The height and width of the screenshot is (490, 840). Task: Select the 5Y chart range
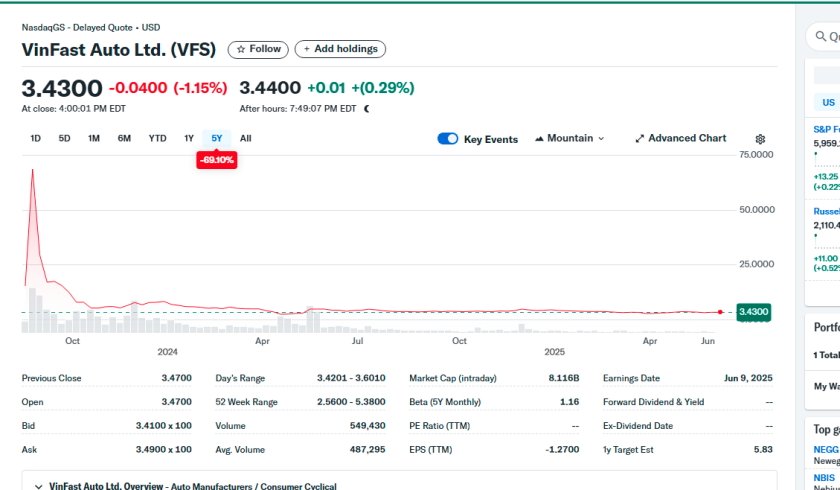(x=216, y=139)
